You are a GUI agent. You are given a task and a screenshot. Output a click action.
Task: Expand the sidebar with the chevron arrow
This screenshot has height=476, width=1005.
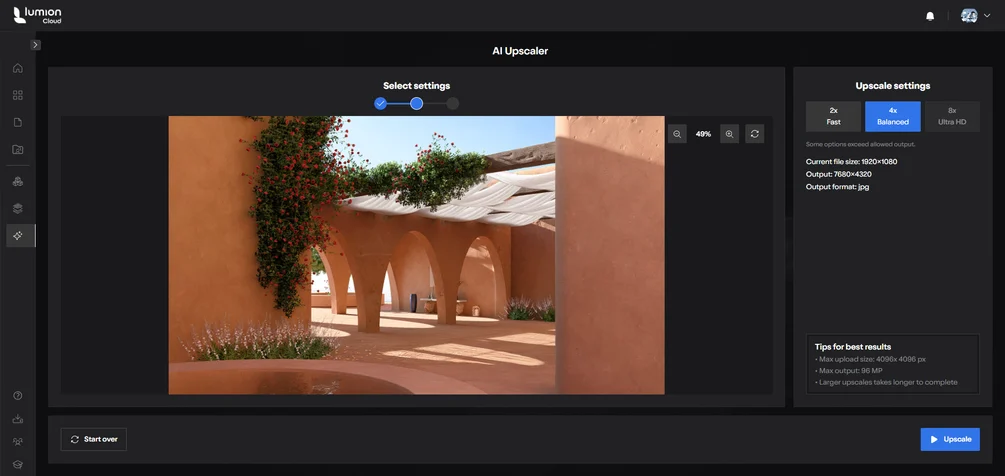point(35,45)
